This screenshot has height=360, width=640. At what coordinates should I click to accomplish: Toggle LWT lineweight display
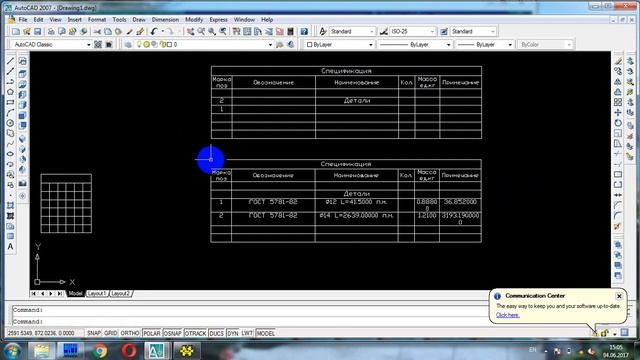247,333
